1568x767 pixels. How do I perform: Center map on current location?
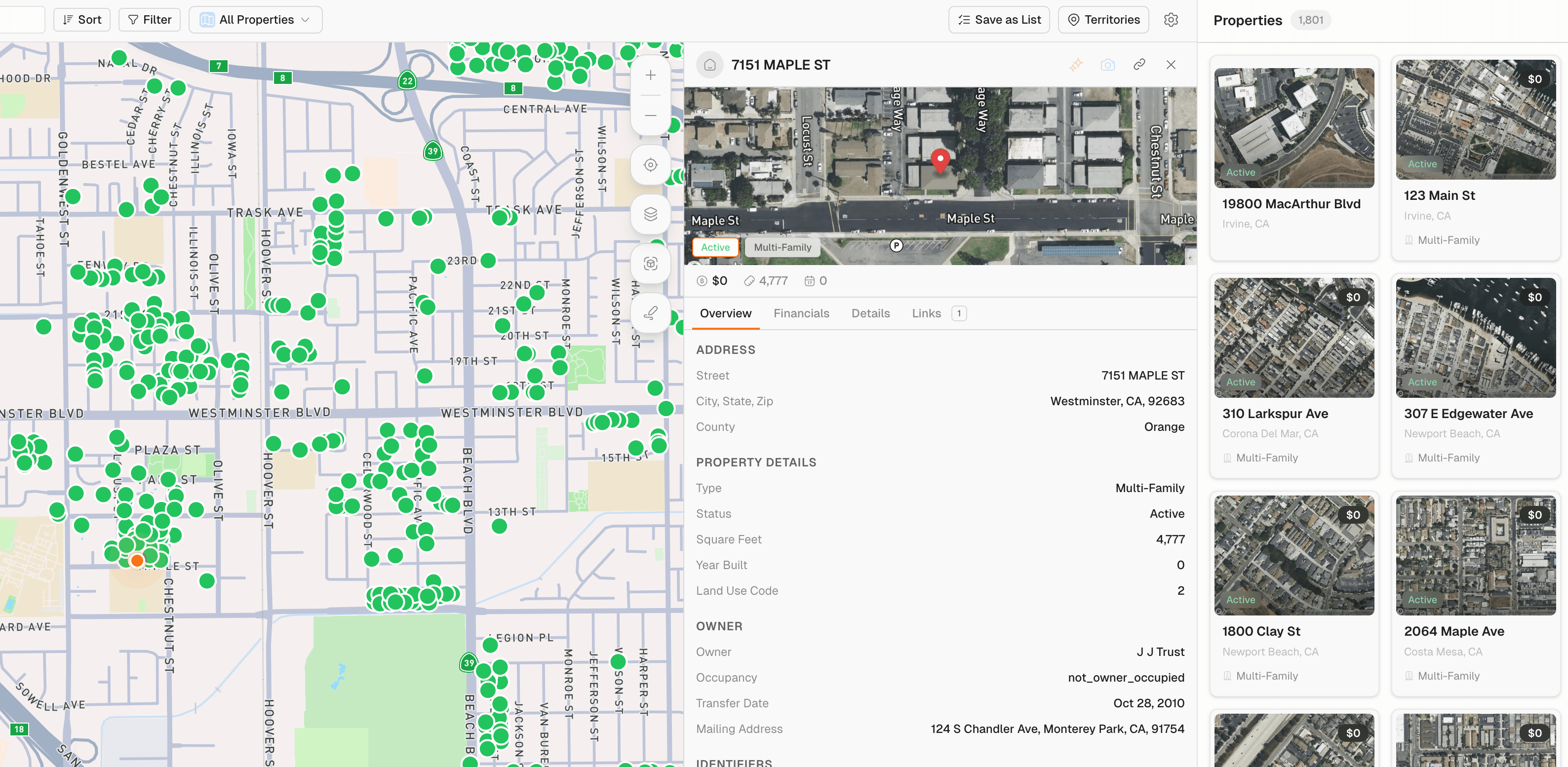coord(650,165)
